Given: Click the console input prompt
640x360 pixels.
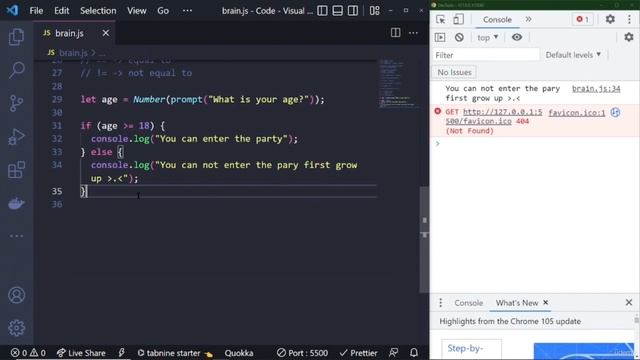Looking at the screenshot, I should (x=535, y=143).
